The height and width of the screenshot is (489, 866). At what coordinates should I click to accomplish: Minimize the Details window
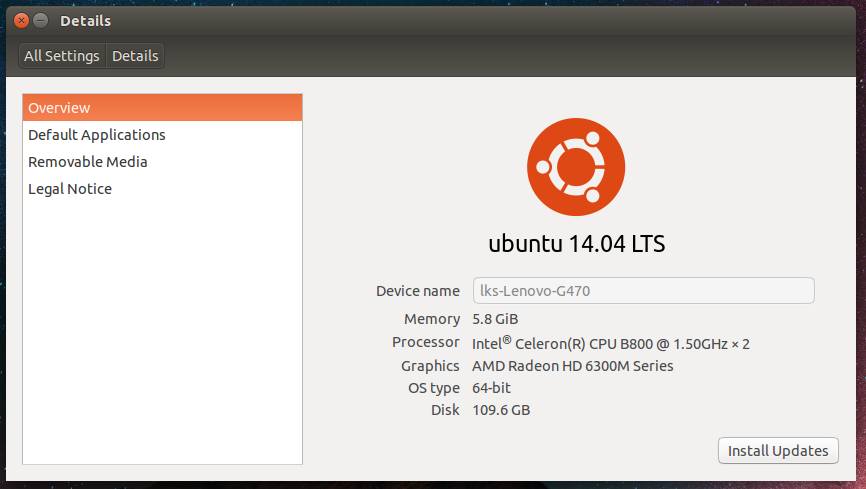40,21
